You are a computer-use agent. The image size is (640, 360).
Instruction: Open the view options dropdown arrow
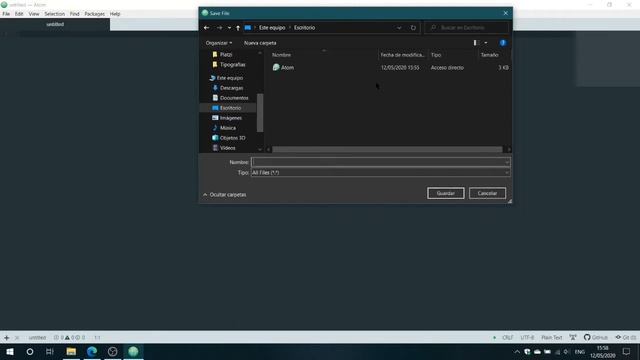point(486,43)
